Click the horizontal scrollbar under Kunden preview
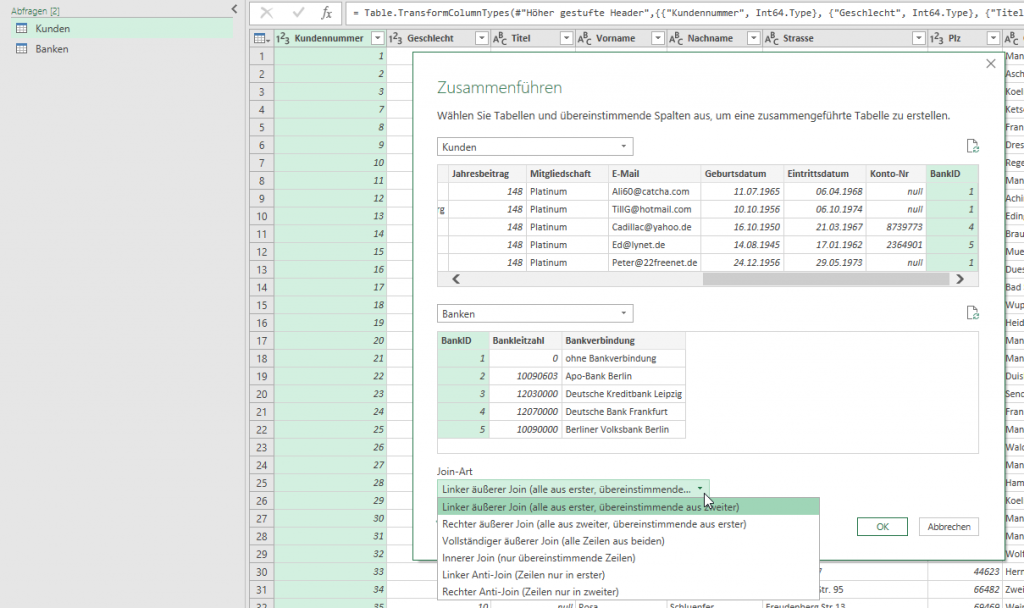The width and height of the screenshot is (1024, 608). coord(700,278)
